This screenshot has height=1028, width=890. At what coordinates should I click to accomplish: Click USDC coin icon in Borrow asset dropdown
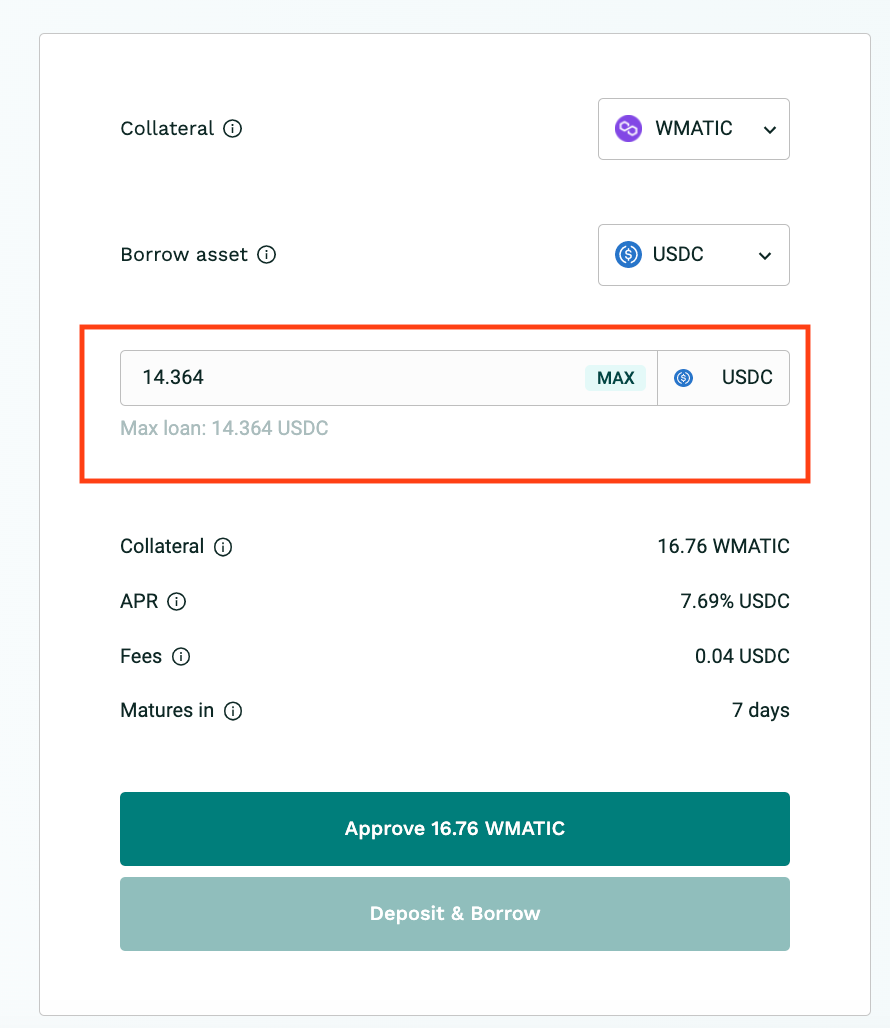(x=628, y=254)
